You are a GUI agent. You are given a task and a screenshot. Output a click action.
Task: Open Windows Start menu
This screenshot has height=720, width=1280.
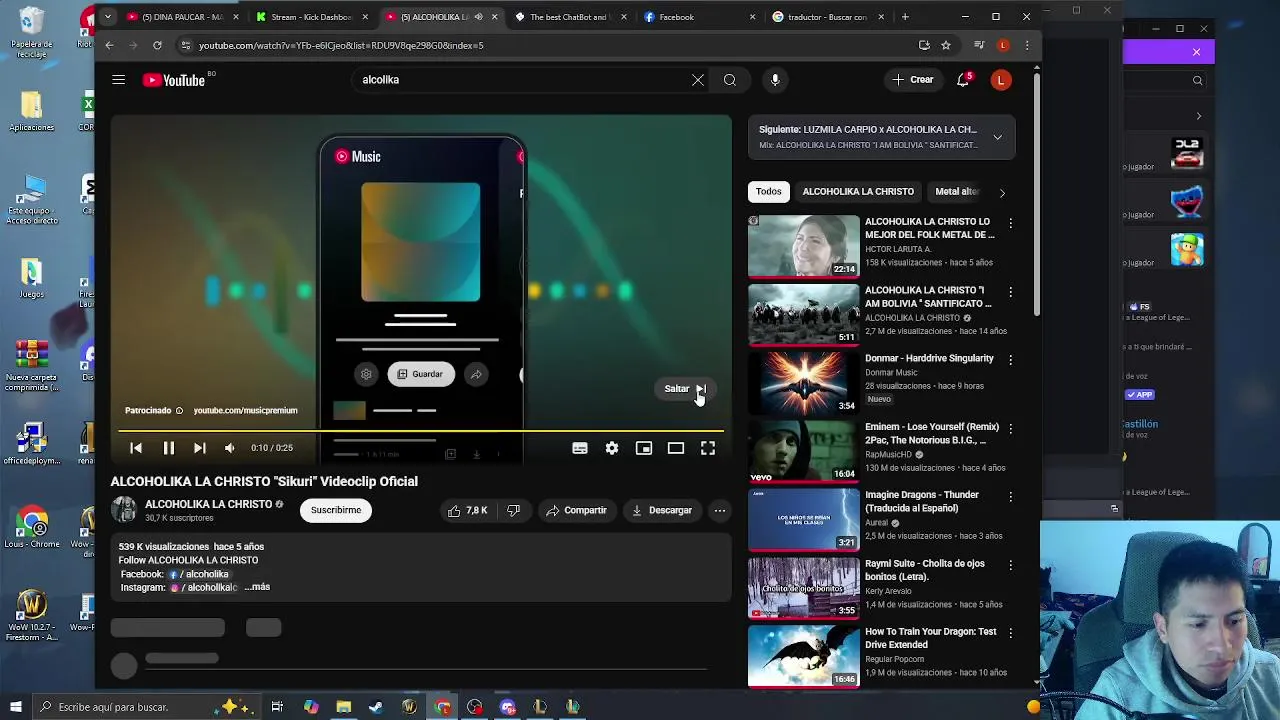click(x=15, y=707)
